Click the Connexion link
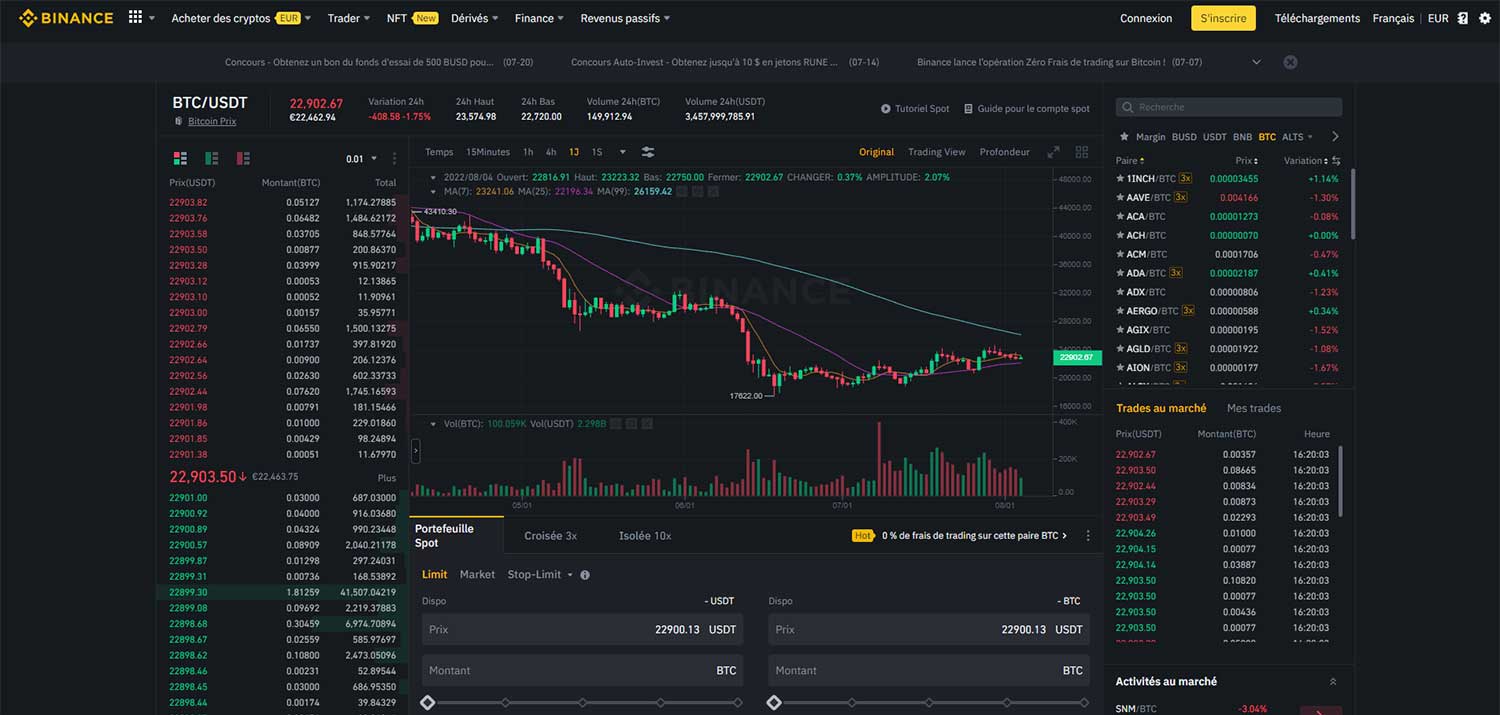 point(1146,18)
